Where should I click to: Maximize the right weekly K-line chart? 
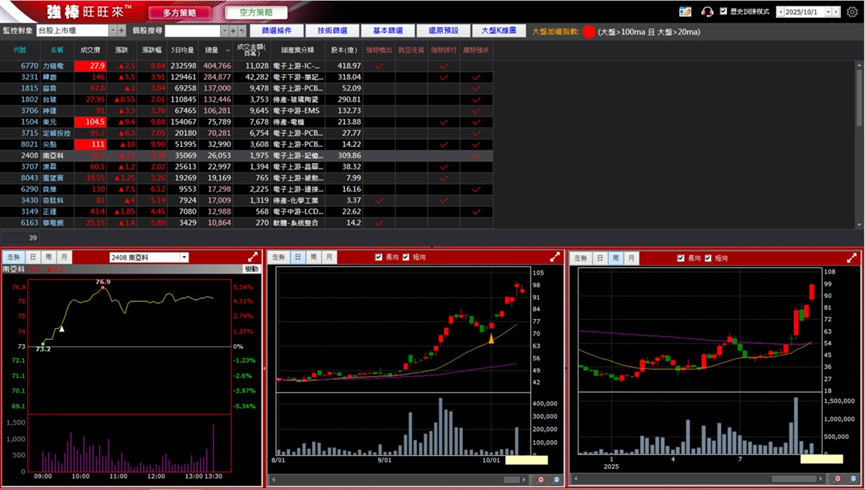[x=852, y=258]
